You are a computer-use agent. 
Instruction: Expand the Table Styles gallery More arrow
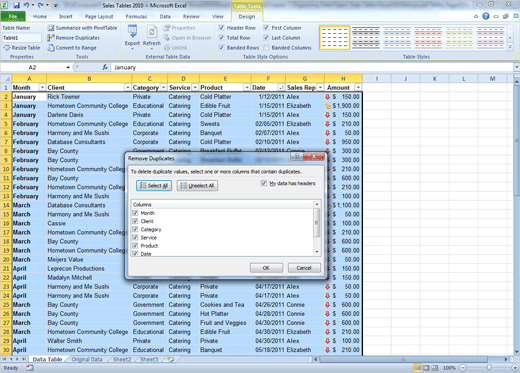point(510,47)
